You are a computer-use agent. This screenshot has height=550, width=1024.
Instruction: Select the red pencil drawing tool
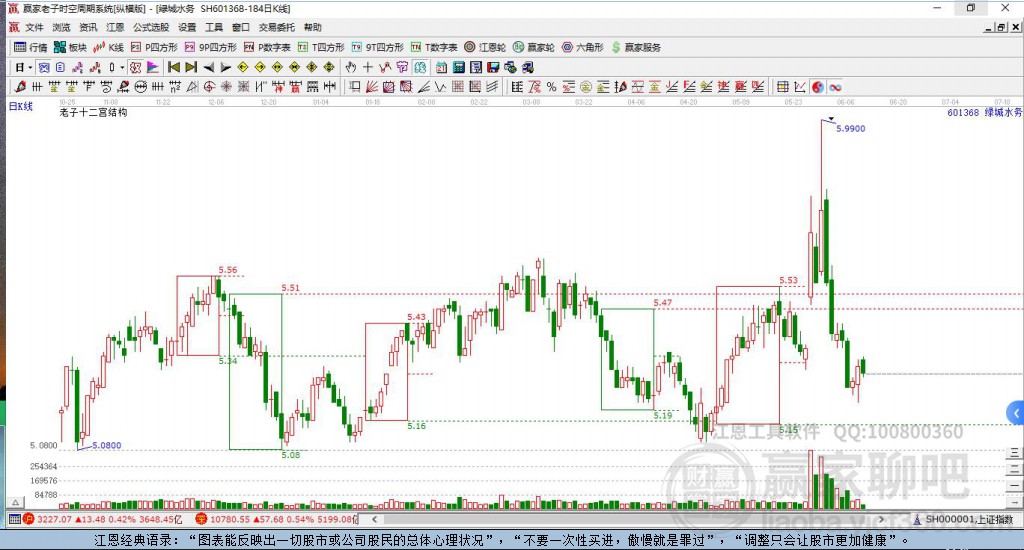click(x=20, y=87)
